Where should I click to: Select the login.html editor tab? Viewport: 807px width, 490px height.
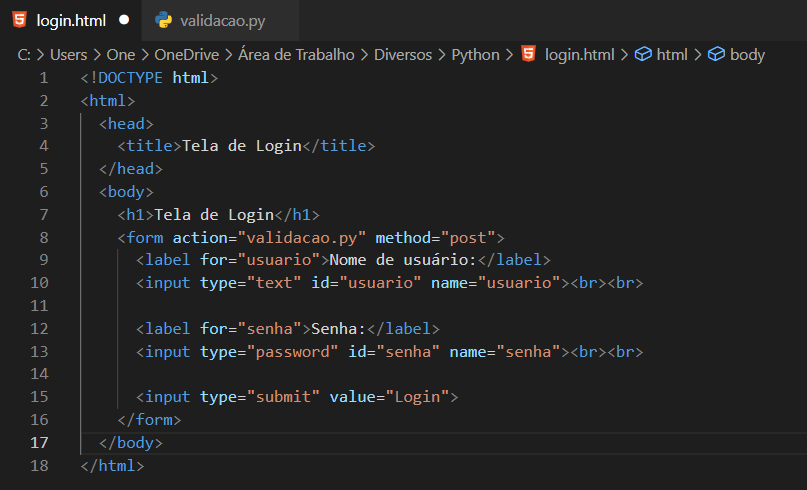tap(70, 20)
